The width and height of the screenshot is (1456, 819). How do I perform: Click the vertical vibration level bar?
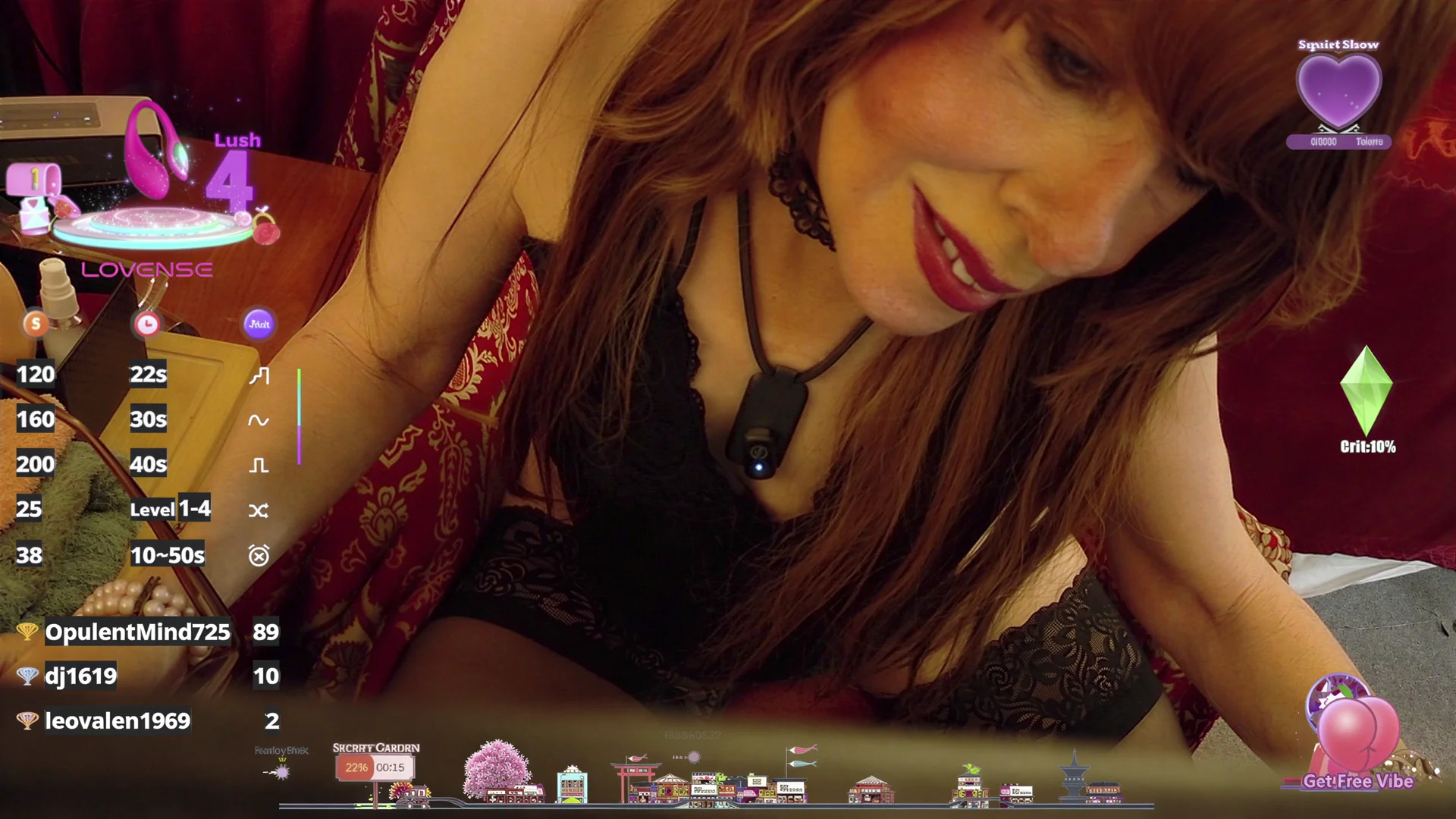click(300, 416)
